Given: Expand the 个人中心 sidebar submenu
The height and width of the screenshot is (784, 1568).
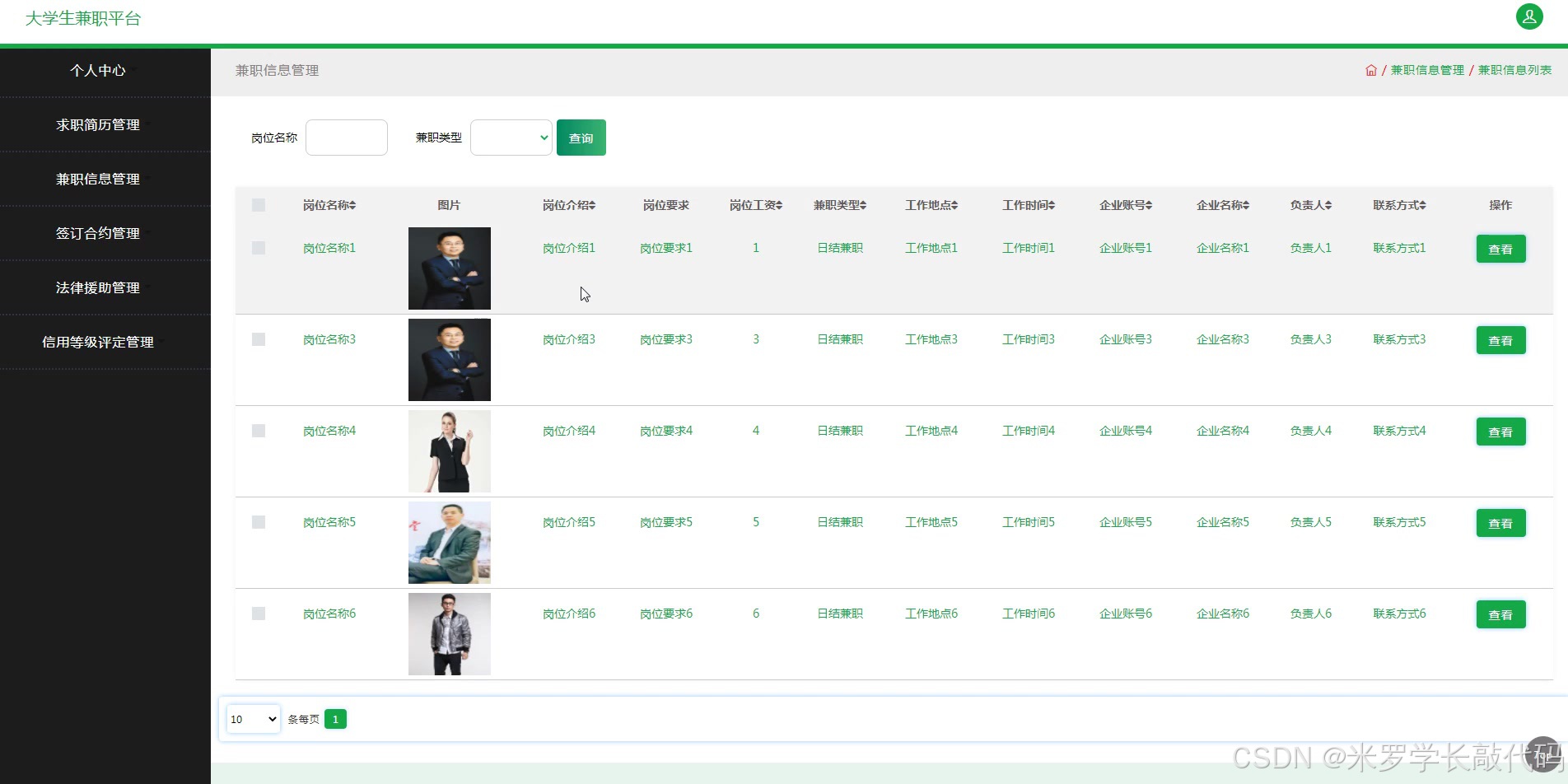Looking at the screenshot, I should (x=97, y=71).
